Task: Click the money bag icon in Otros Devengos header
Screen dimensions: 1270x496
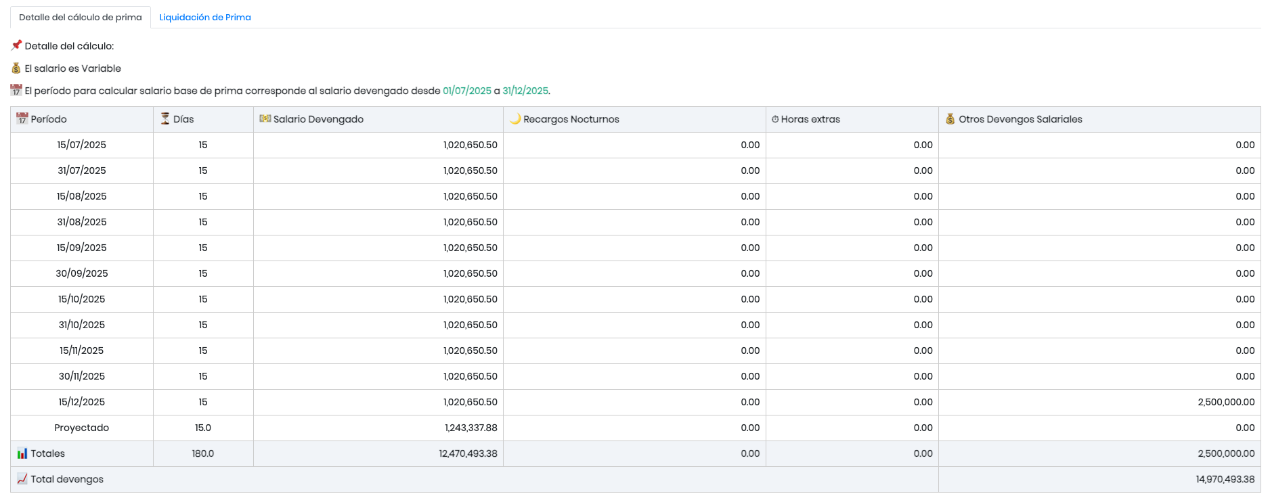Action: (950, 119)
